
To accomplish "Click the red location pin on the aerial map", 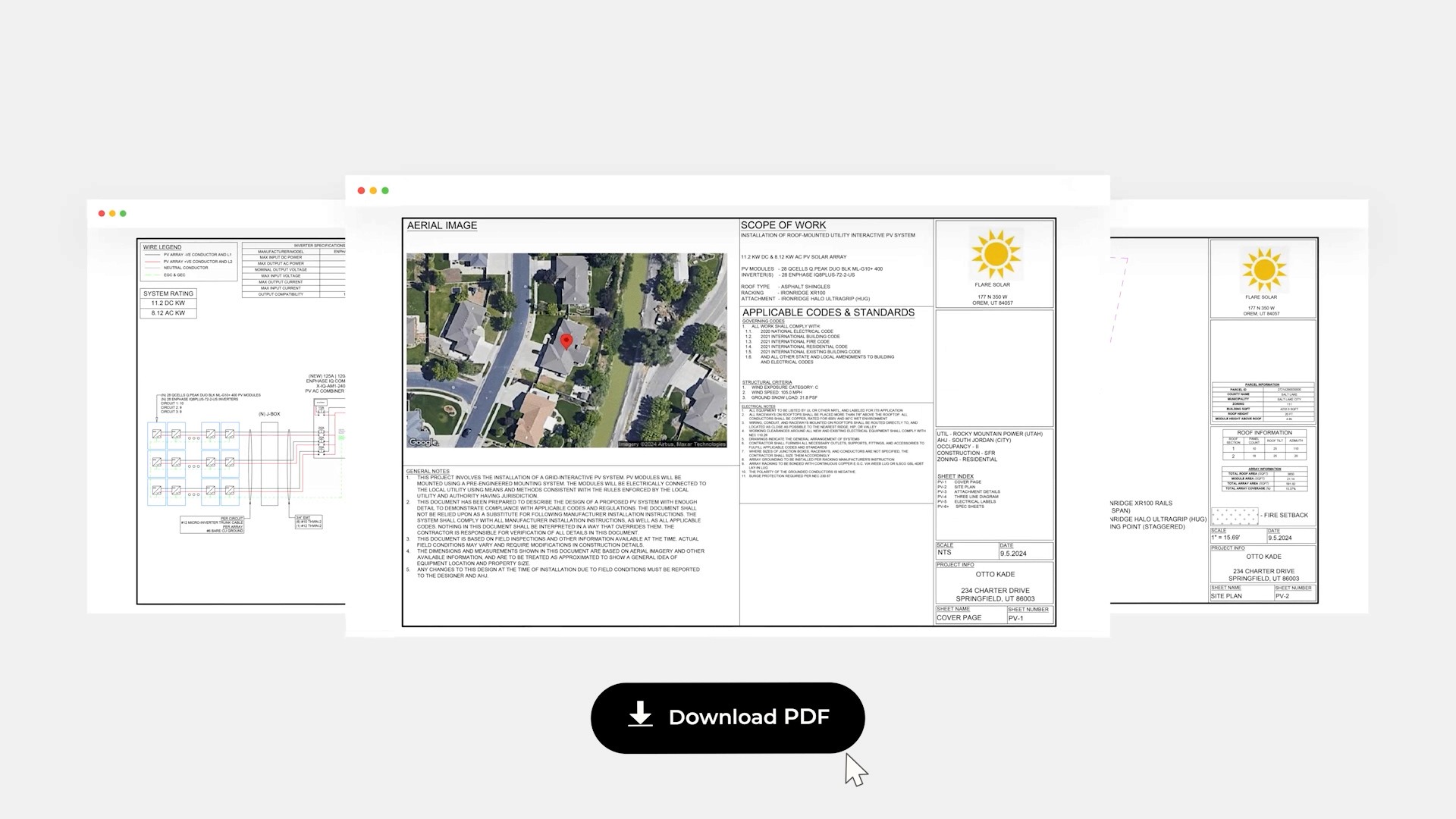I will coord(566,341).
